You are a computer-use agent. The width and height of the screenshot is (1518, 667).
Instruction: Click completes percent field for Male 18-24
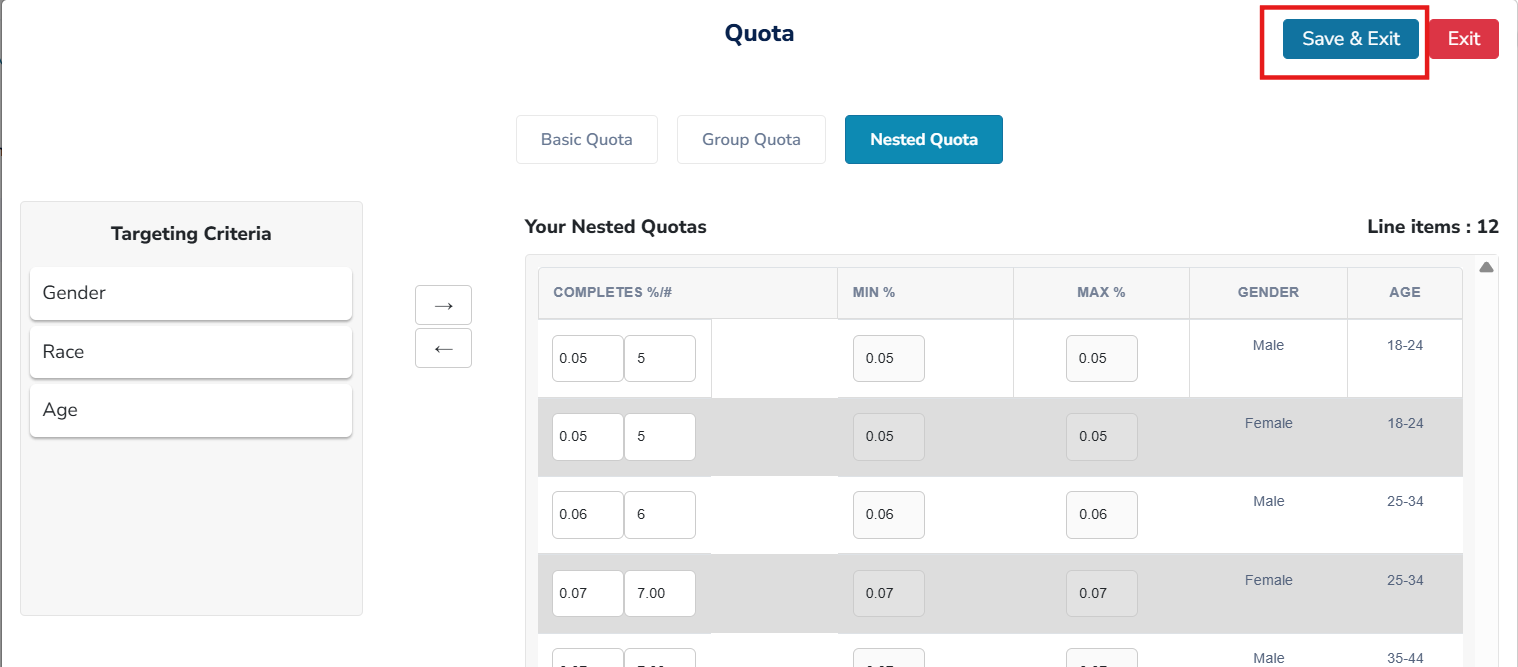click(587, 358)
